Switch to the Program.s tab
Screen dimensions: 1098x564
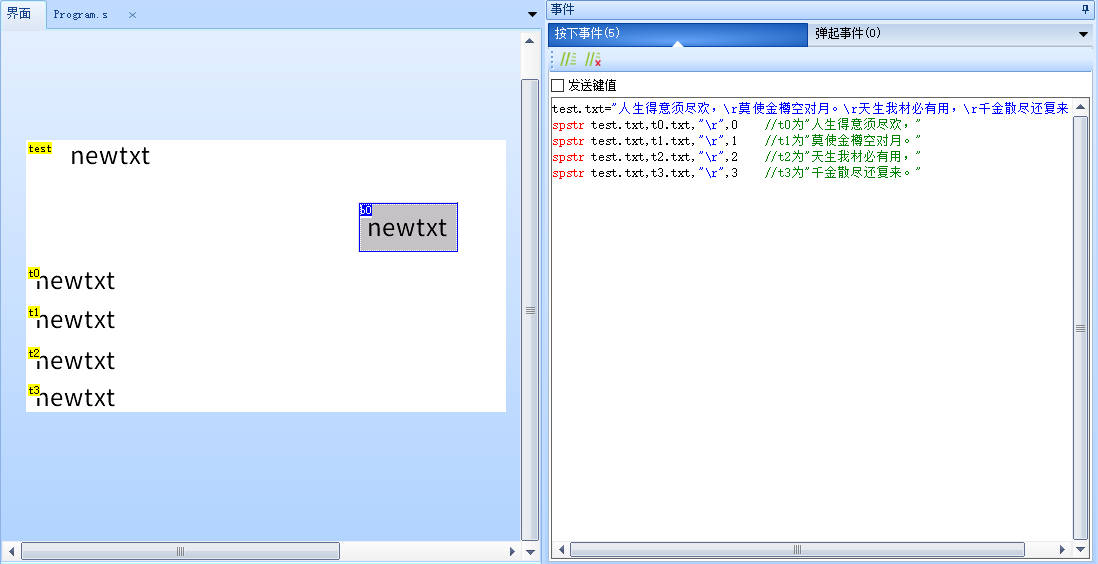tap(81, 15)
